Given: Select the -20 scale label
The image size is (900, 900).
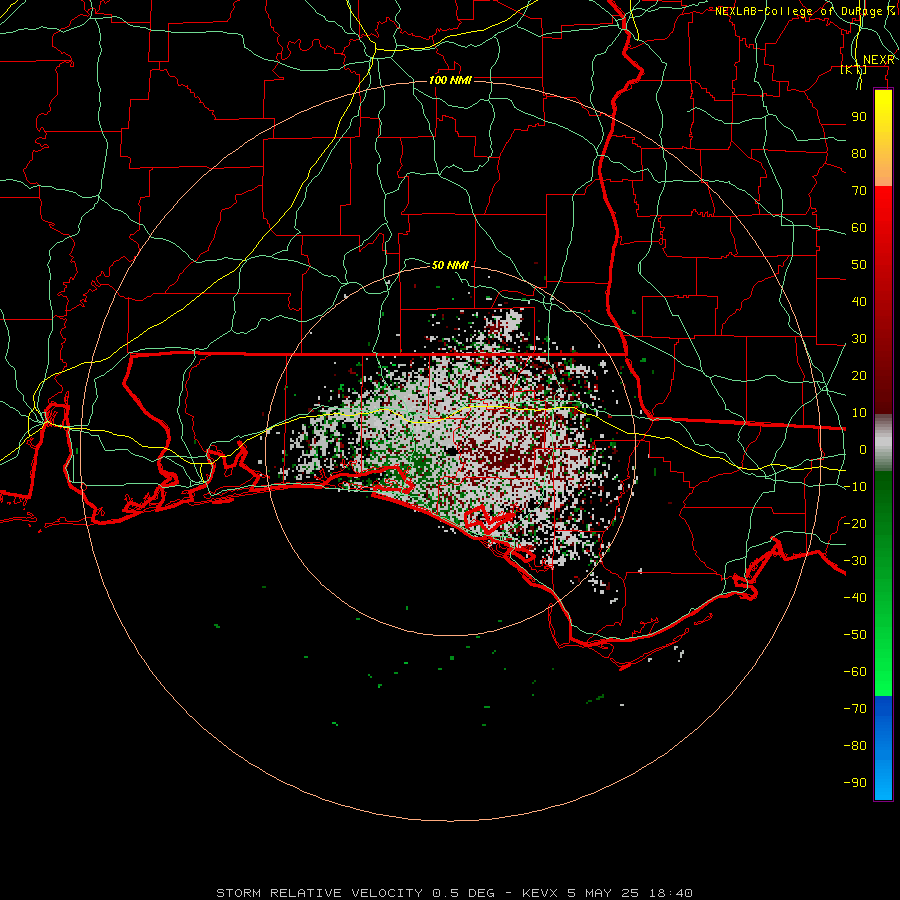Looking at the screenshot, I should point(855,523).
